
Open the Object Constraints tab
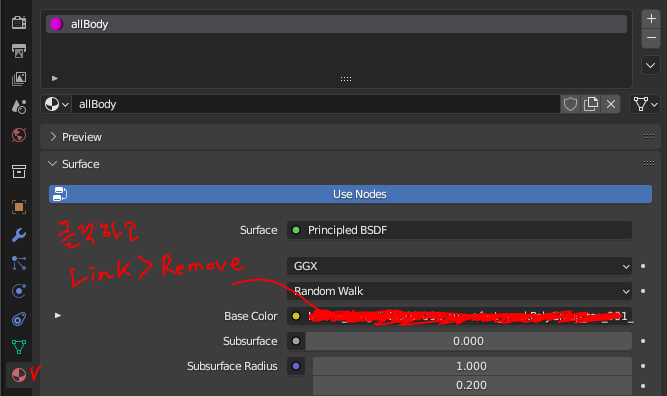click(x=19, y=319)
